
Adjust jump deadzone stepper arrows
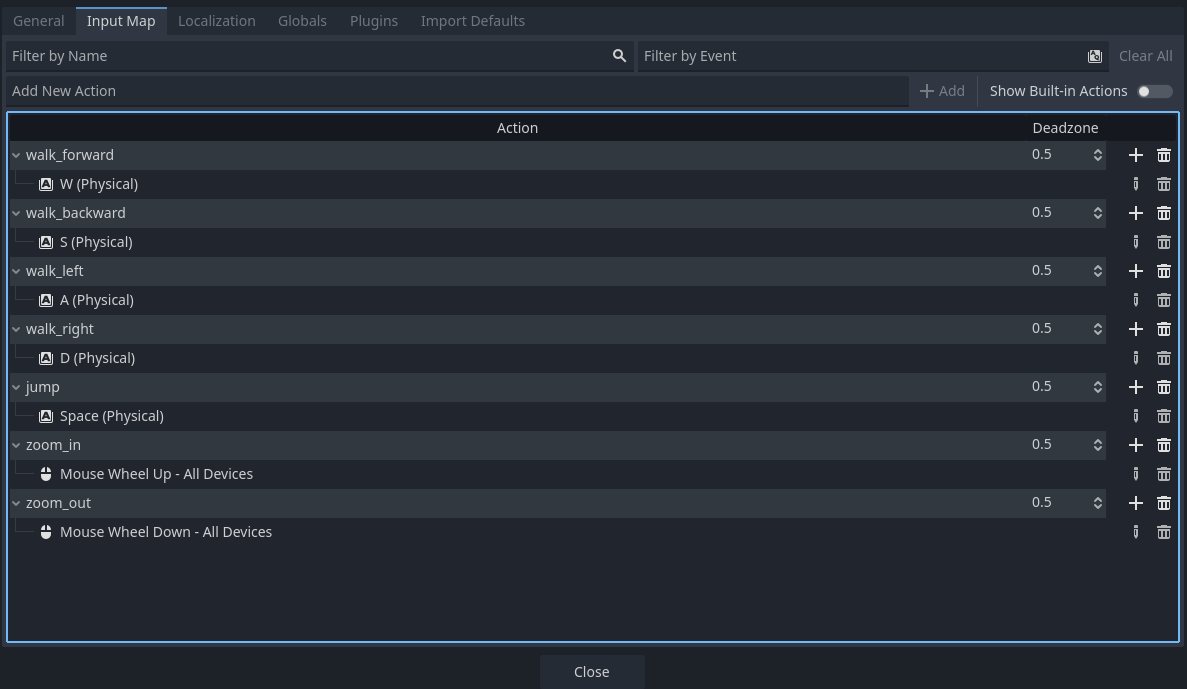coord(1098,388)
